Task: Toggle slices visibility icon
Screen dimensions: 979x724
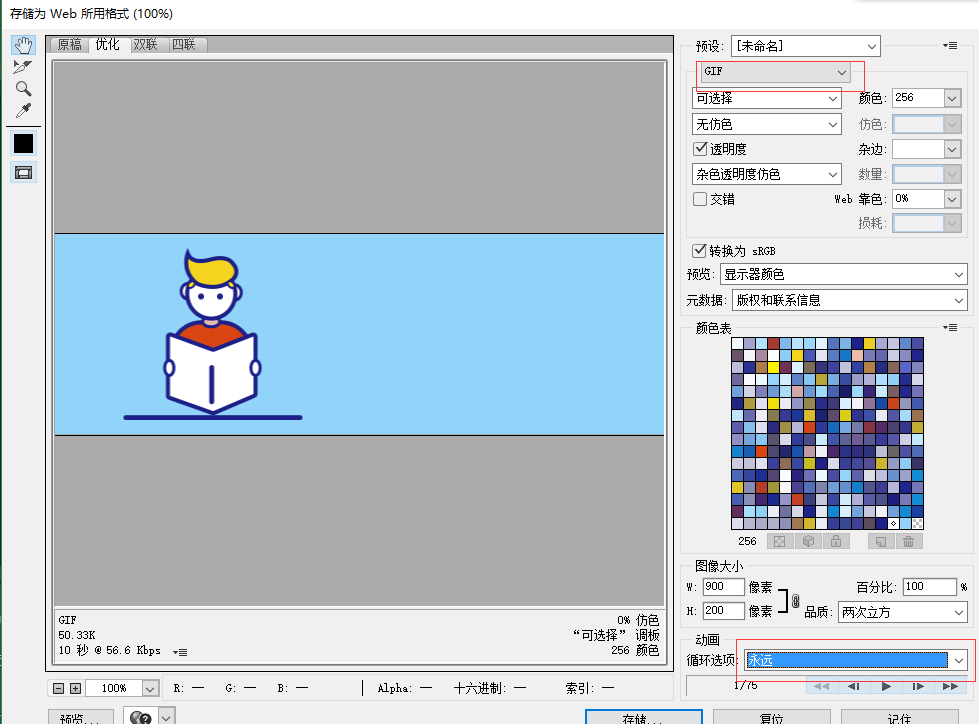Action: coord(23,172)
